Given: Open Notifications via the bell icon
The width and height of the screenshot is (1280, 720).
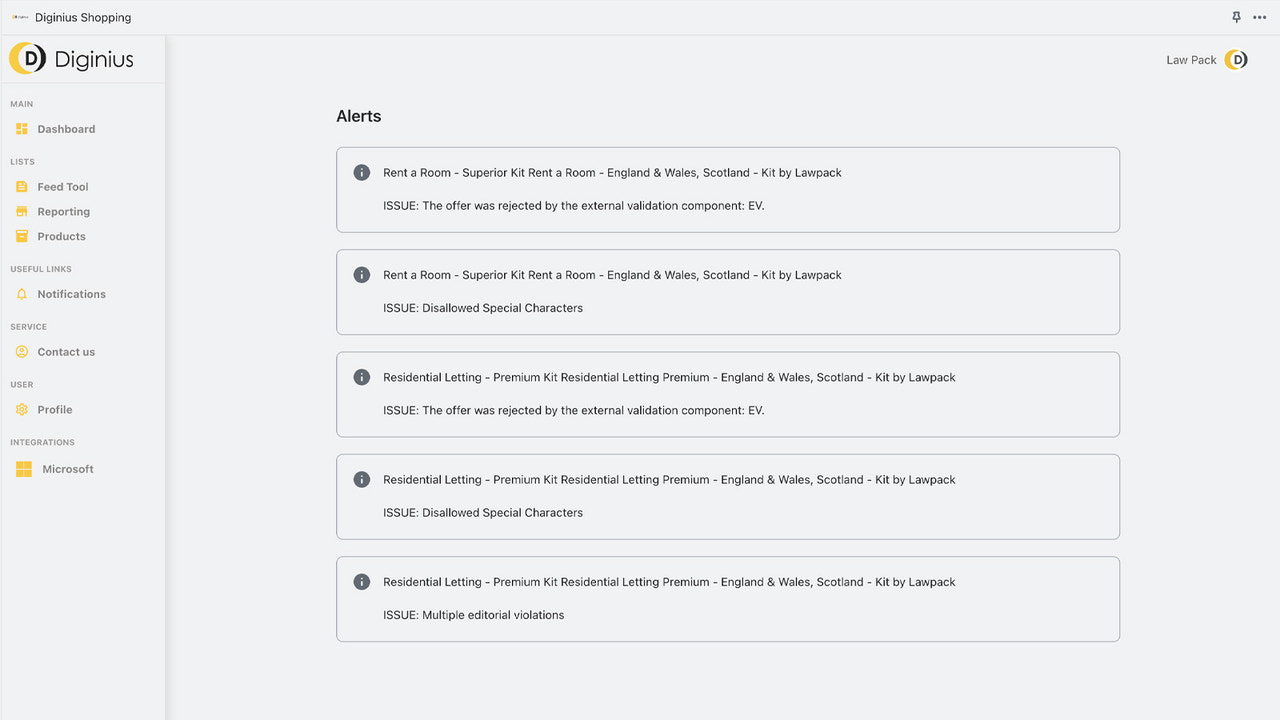Looking at the screenshot, I should click(23, 293).
